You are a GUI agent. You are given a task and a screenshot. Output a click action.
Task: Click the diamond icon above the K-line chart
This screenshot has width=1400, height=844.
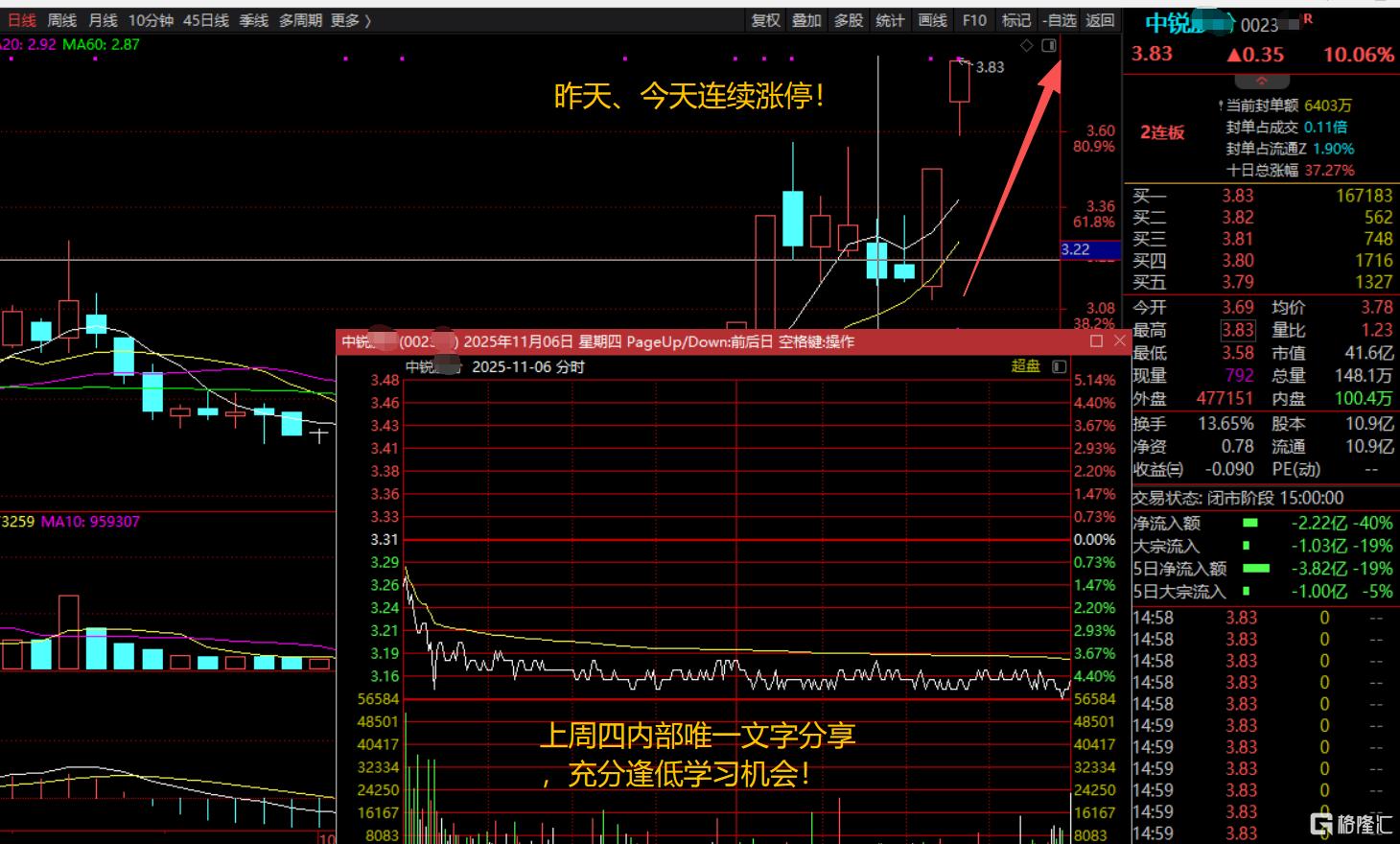pyautogui.click(x=1027, y=45)
